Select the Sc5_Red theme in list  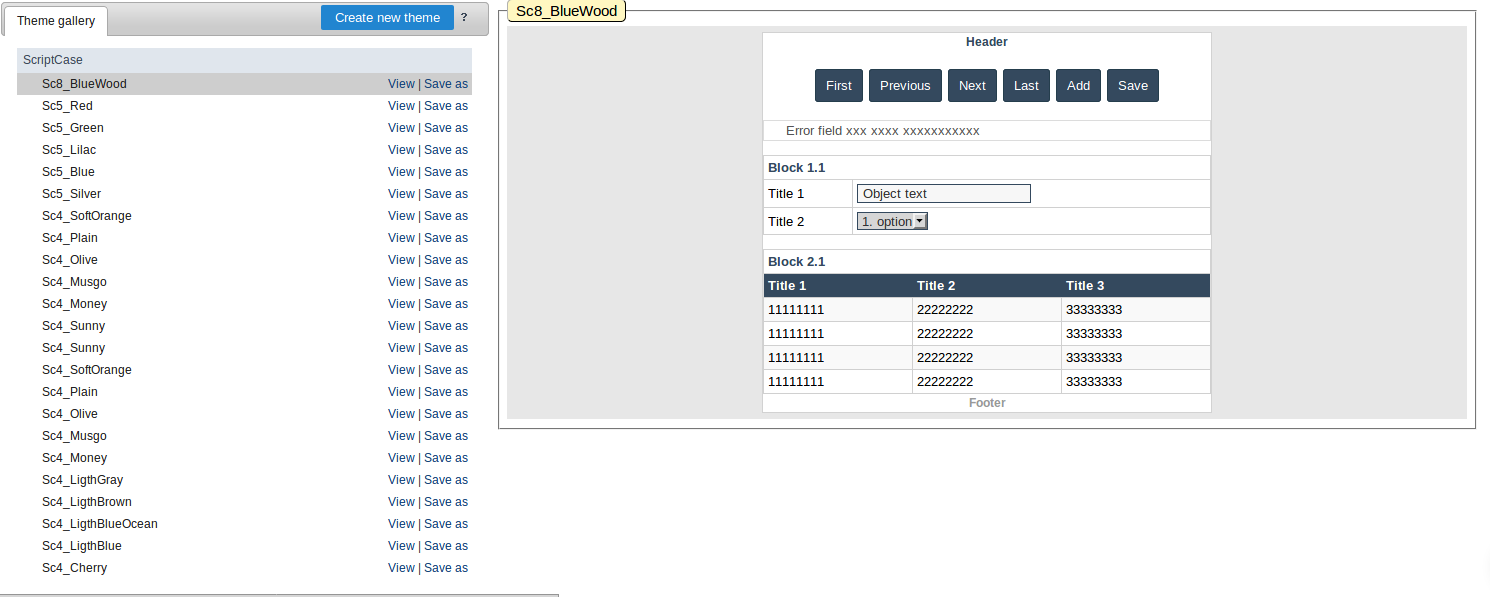click(67, 106)
